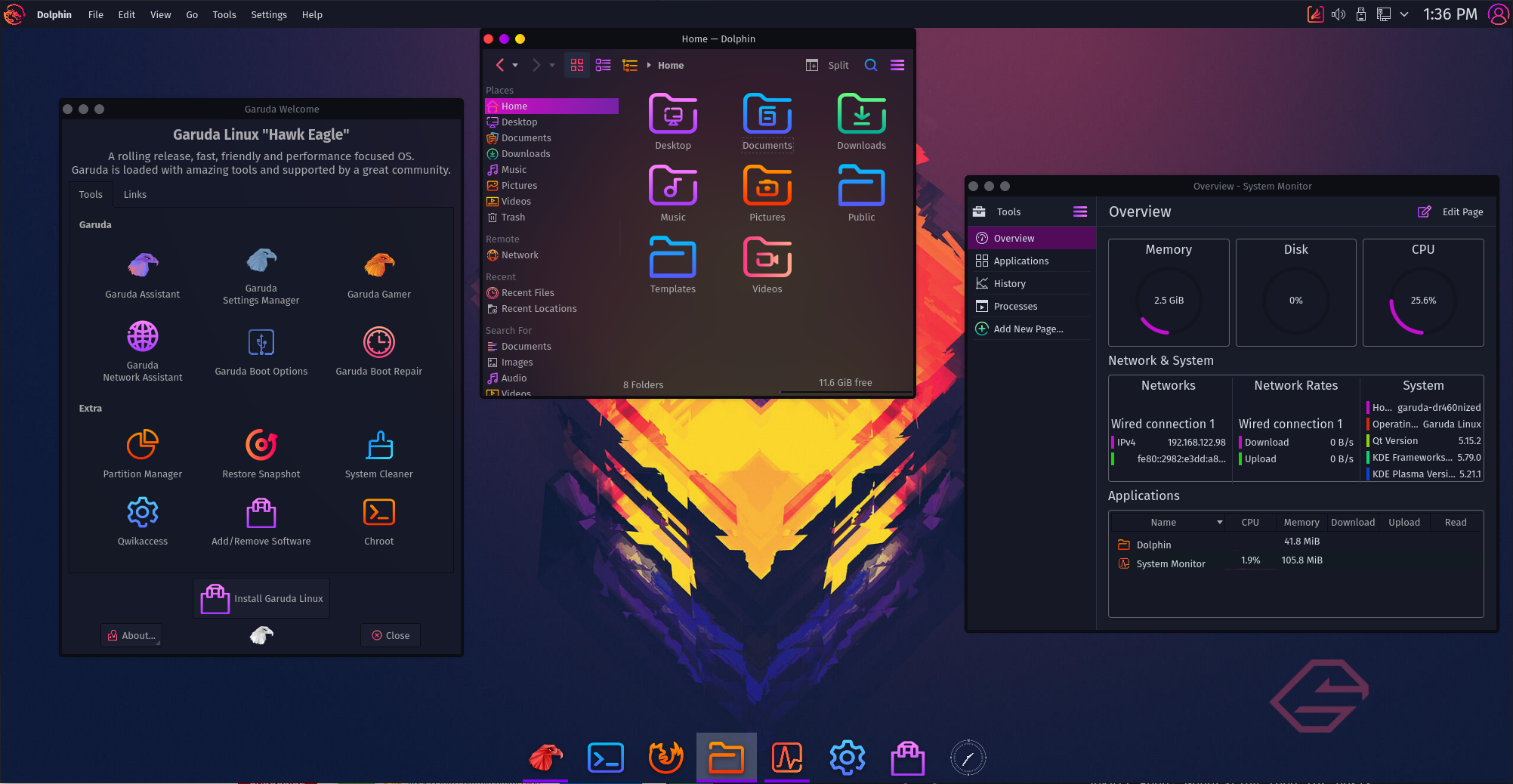Switch to the Links tab

[x=134, y=194]
